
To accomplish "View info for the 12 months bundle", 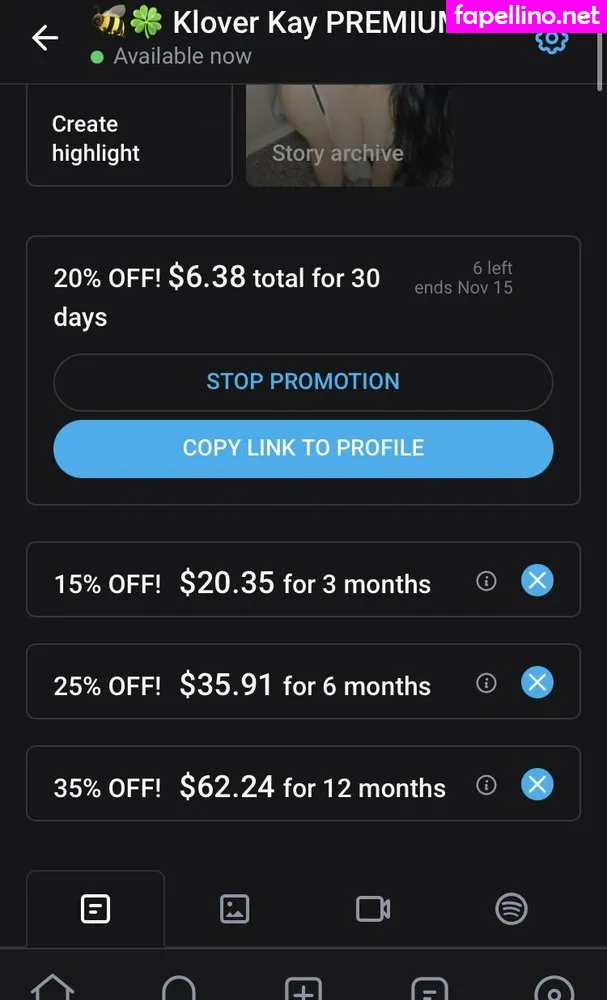I will coord(486,784).
